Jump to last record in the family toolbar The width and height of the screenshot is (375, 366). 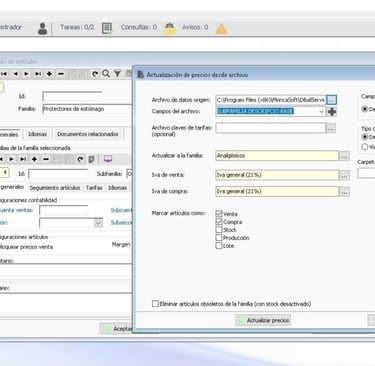[38, 74]
